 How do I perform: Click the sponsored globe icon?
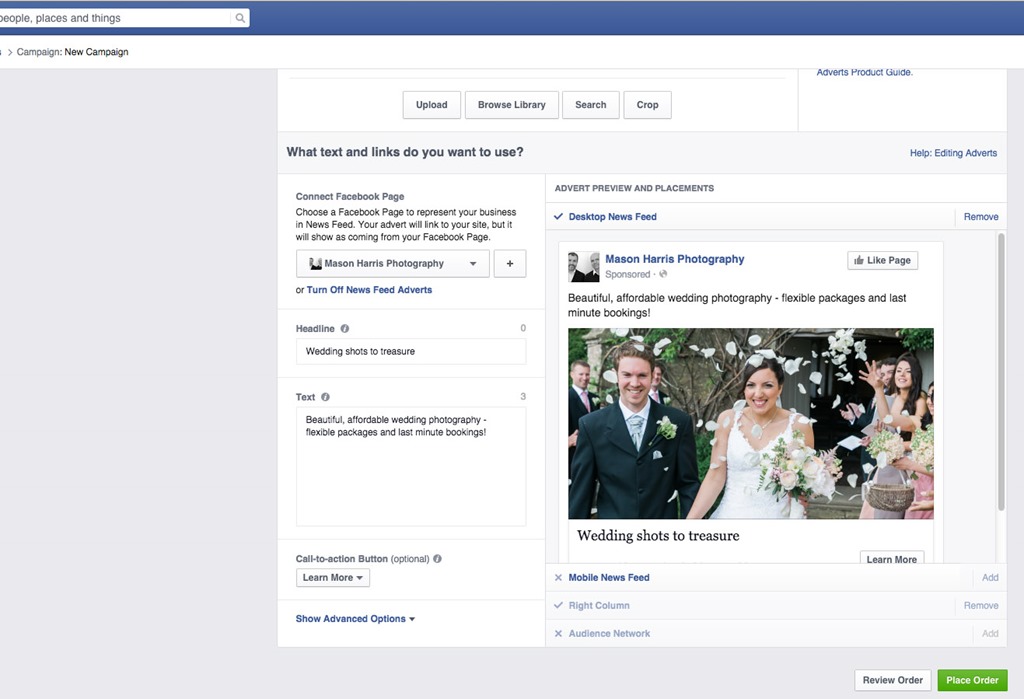point(663,274)
